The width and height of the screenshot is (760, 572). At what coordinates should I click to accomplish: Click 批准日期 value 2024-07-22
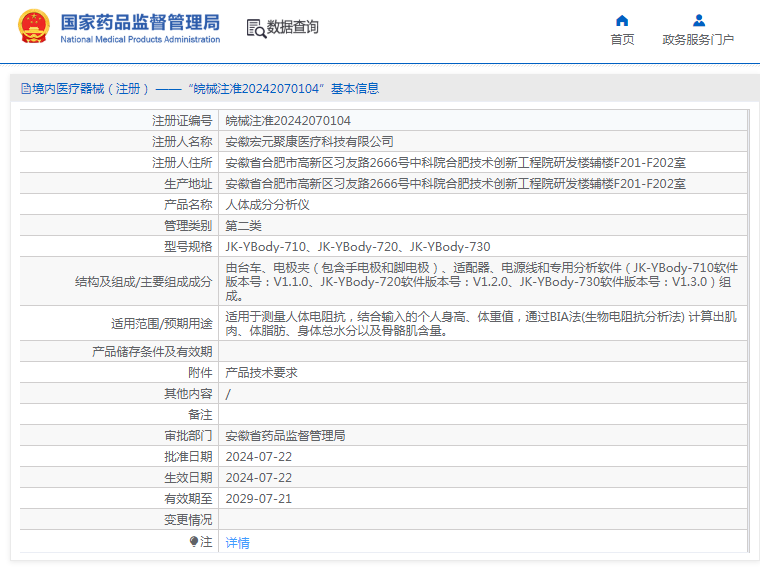pos(258,457)
